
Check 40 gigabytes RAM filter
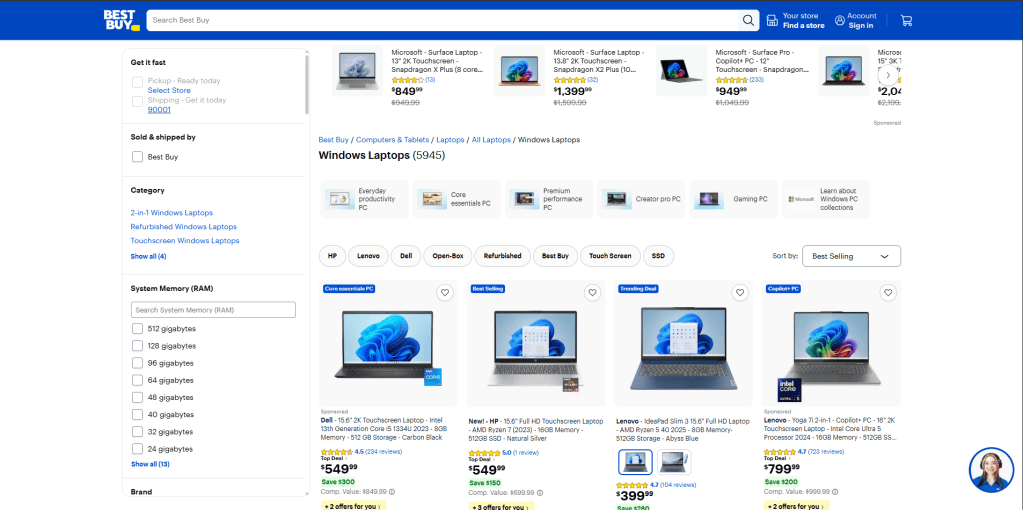tap(137, 414)
